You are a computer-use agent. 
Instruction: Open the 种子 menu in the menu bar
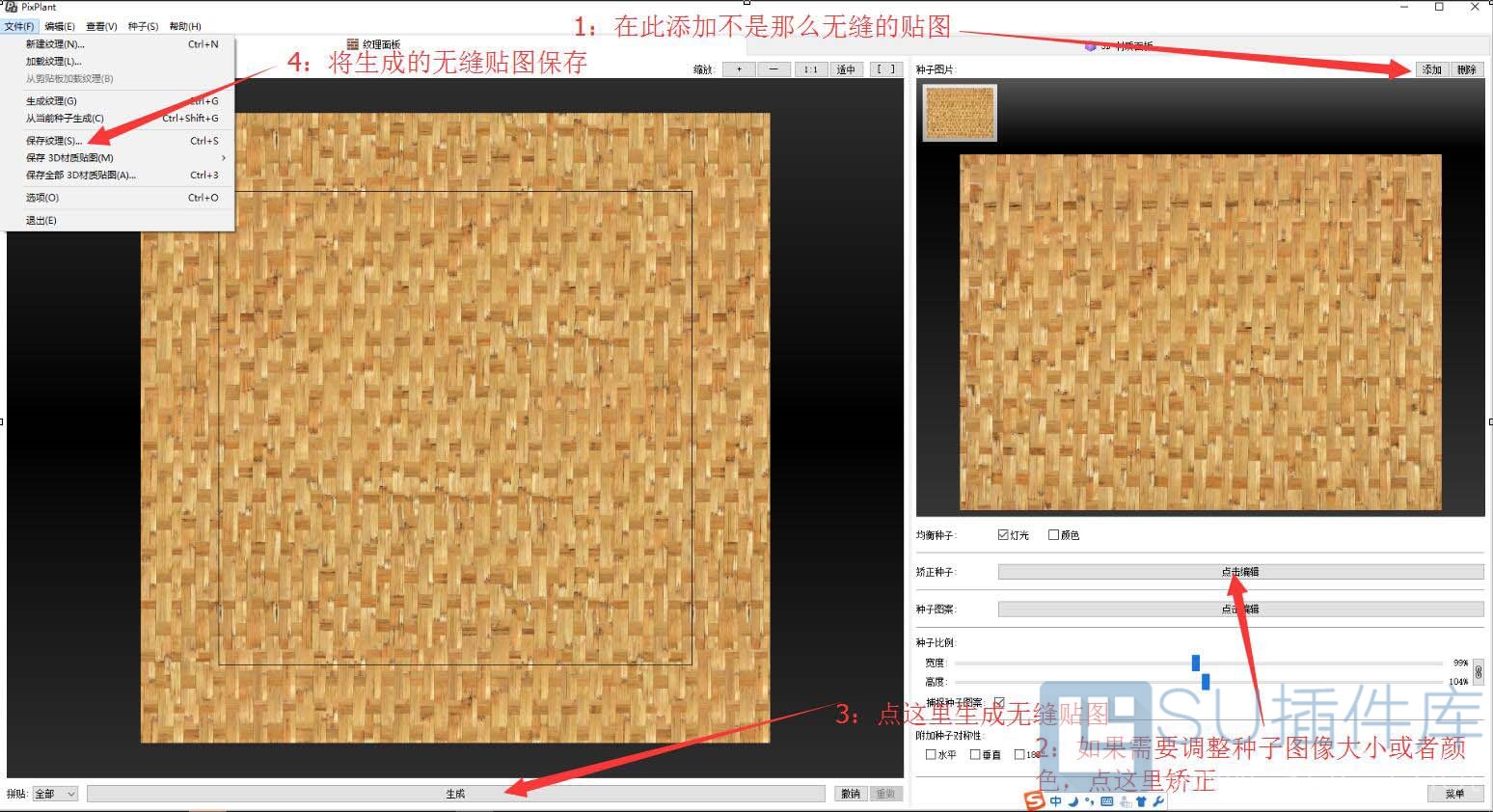click(x=143, y=26)
